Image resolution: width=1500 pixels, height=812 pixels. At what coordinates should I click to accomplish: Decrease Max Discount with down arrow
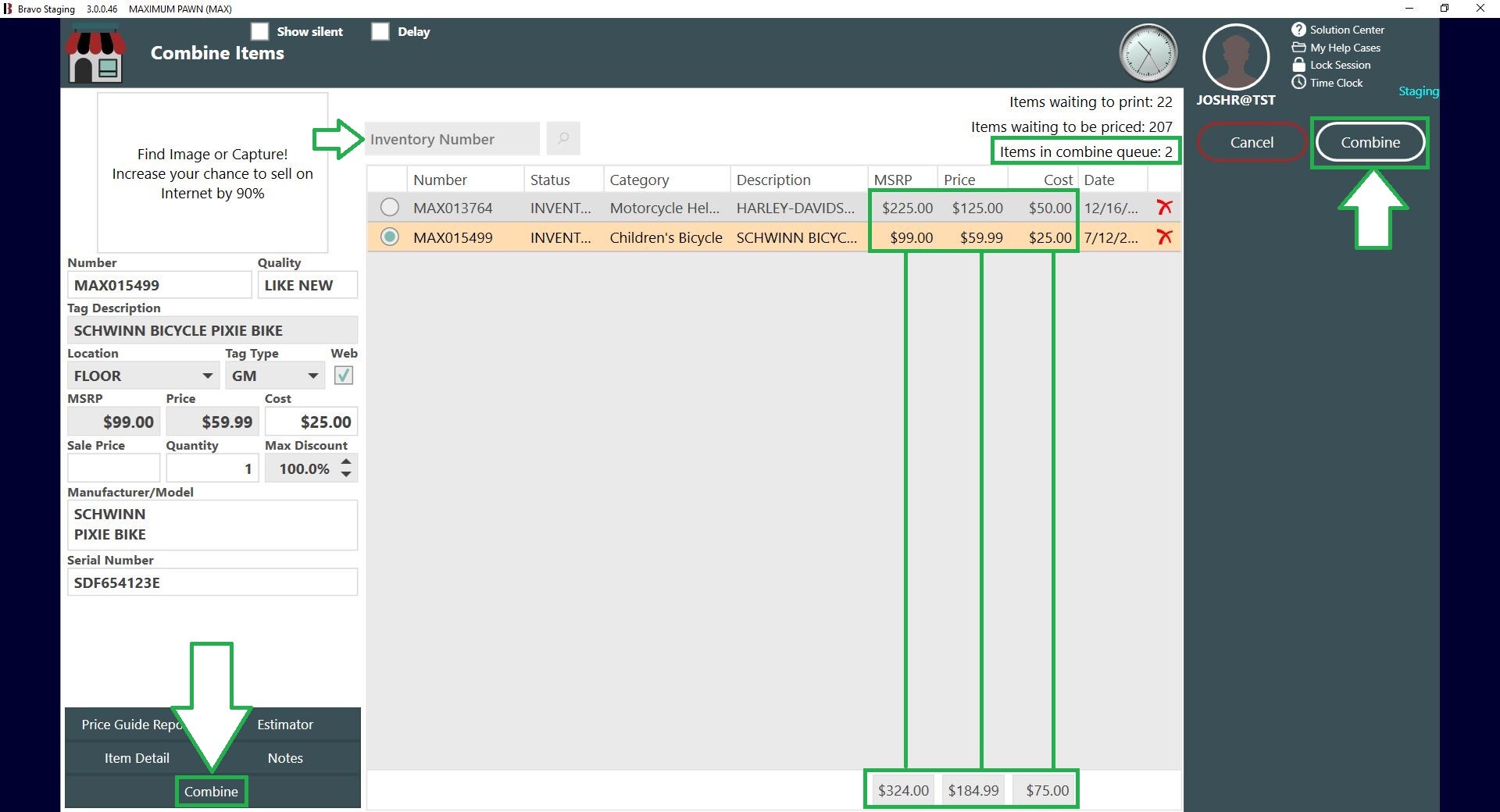[346, 475]
